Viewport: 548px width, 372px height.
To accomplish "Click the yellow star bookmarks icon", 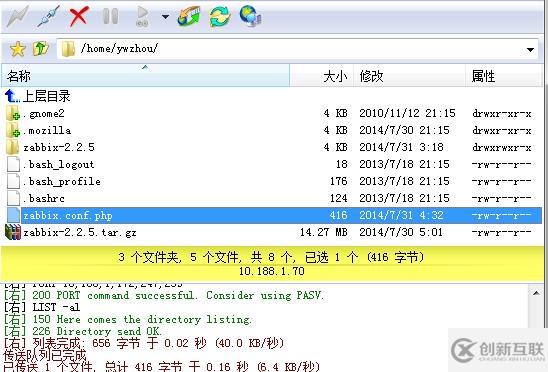I will (17, 49).
